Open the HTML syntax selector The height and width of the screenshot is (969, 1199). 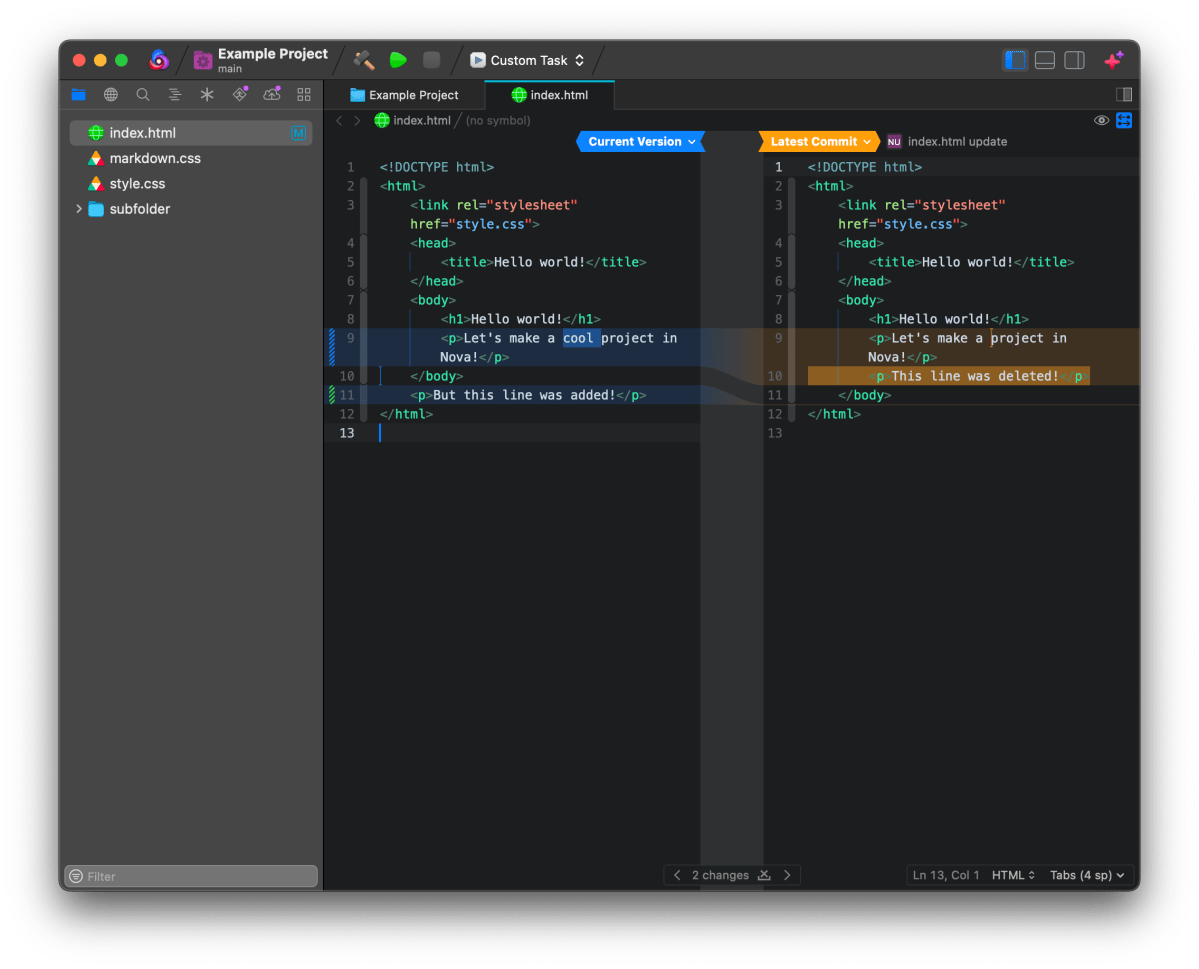1013,875
